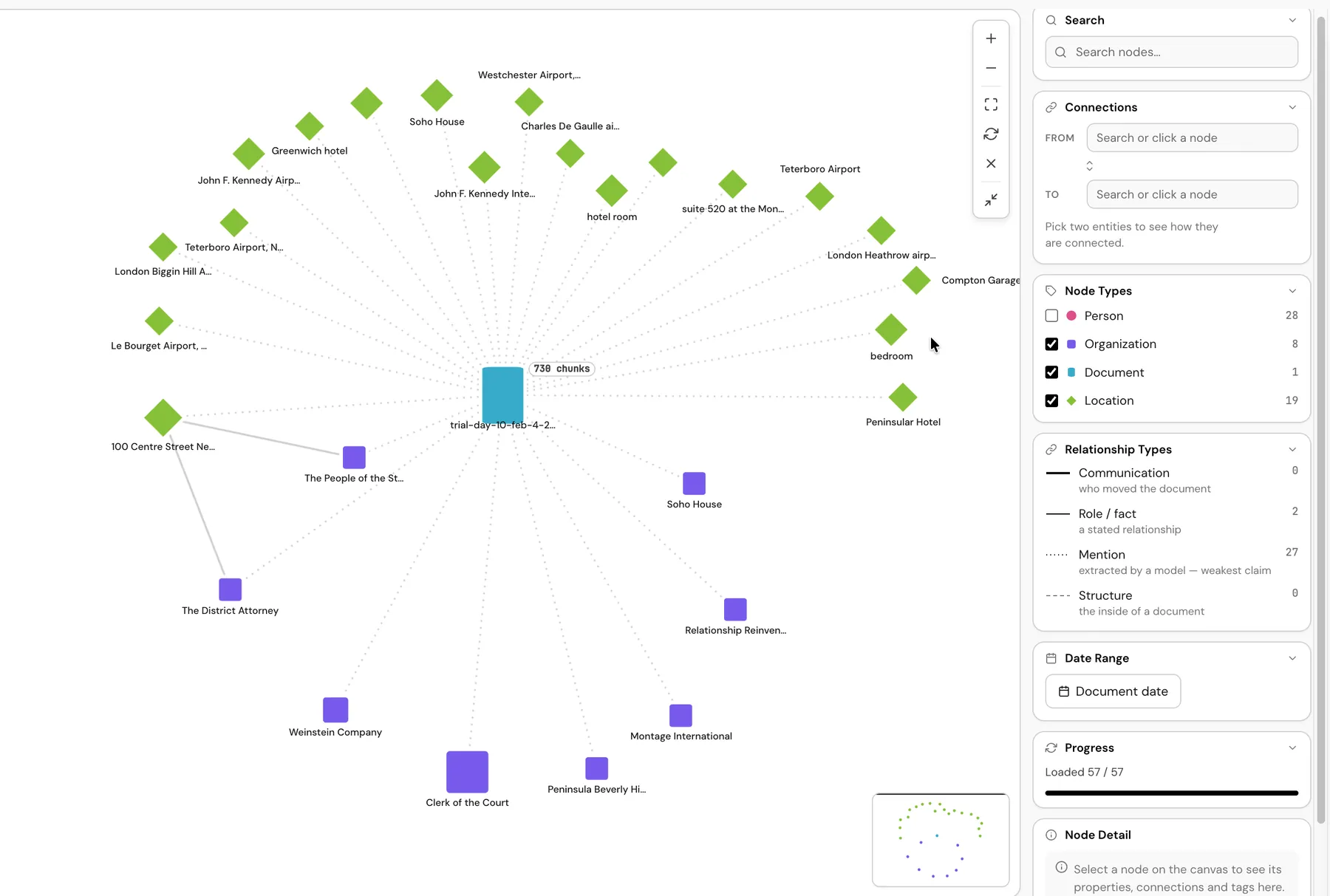This screenshot has height=896, width=1330.
Task: Collapse the Progress panel chevron
Action: point(1292,748)
